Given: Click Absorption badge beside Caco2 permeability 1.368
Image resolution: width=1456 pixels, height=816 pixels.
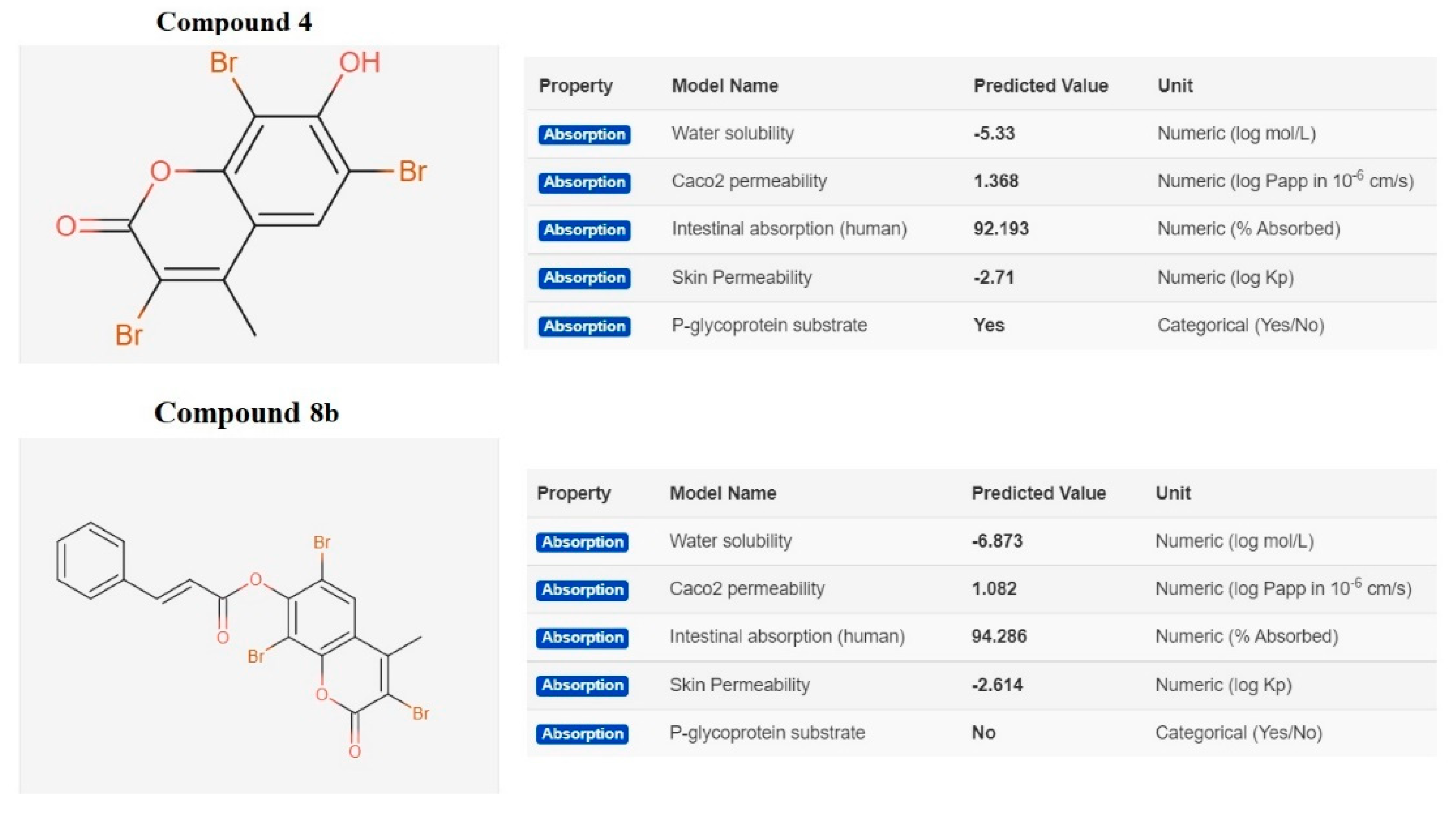Looking at the screenshot, I should pos(584,182).
